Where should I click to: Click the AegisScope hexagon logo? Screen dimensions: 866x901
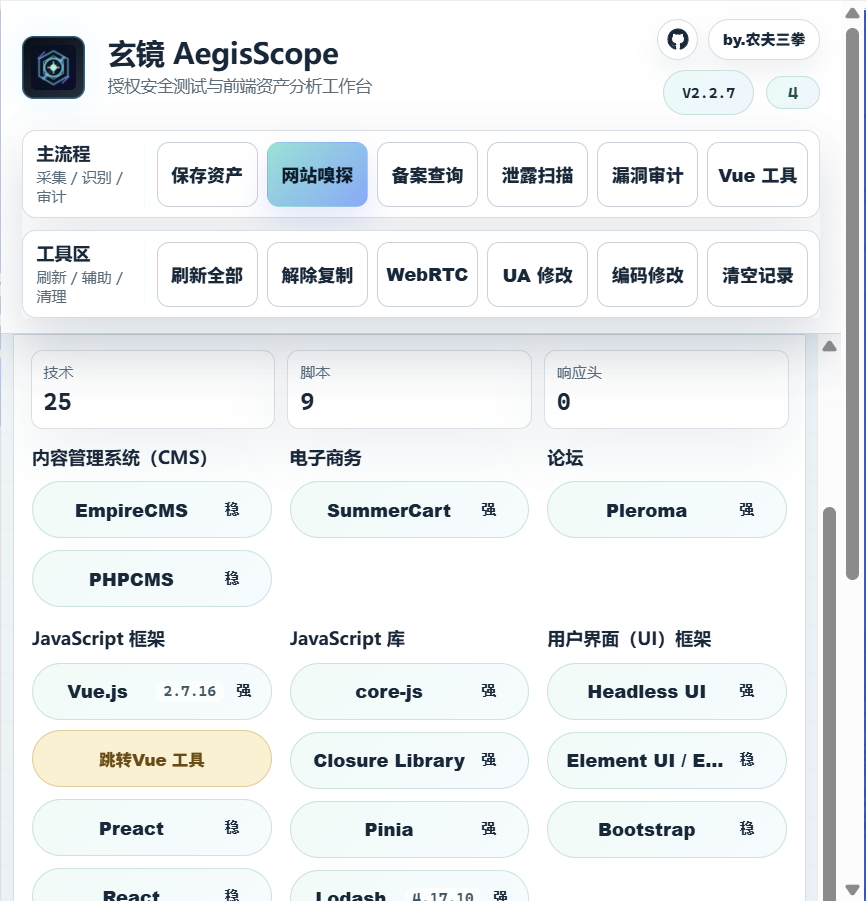click(x=53, y=67)
